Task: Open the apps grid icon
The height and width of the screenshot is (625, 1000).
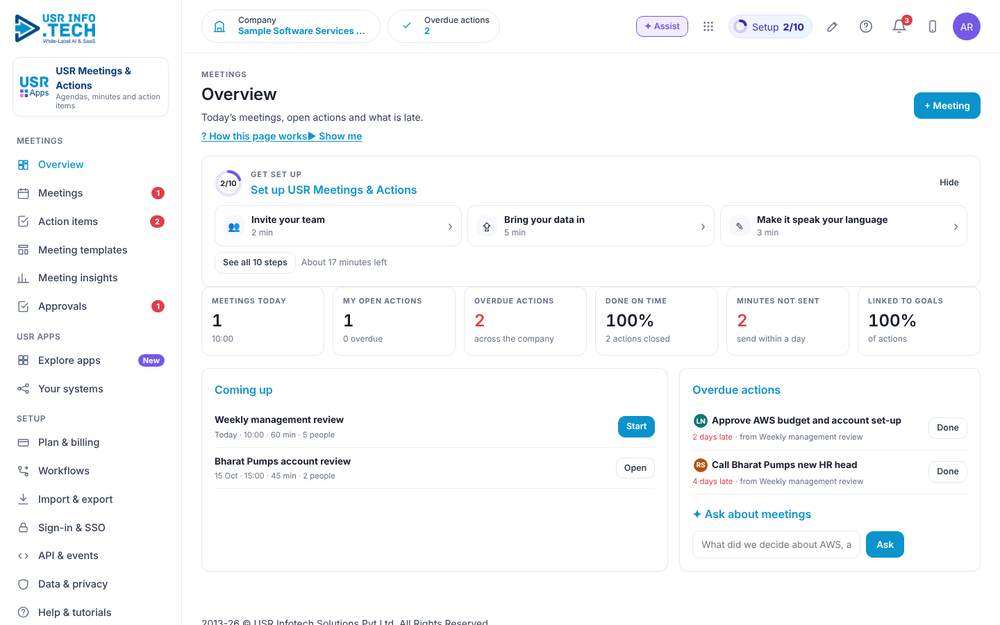Action: (708, 27)
